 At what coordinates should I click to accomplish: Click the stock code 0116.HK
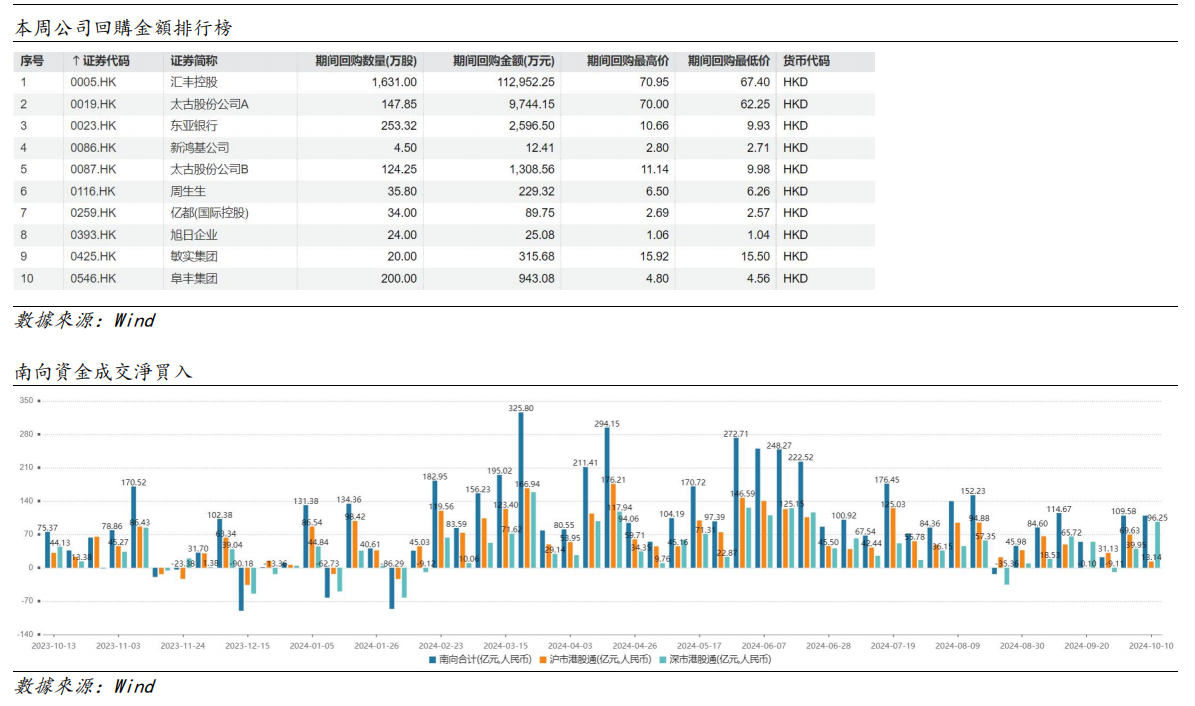tap(93, 191)
